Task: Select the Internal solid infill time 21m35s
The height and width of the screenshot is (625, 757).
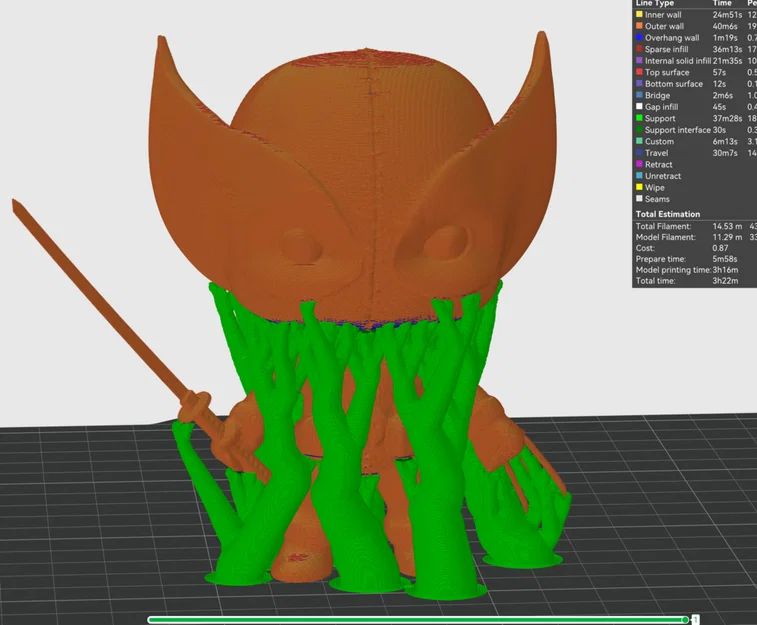Action: pos(727,61)
